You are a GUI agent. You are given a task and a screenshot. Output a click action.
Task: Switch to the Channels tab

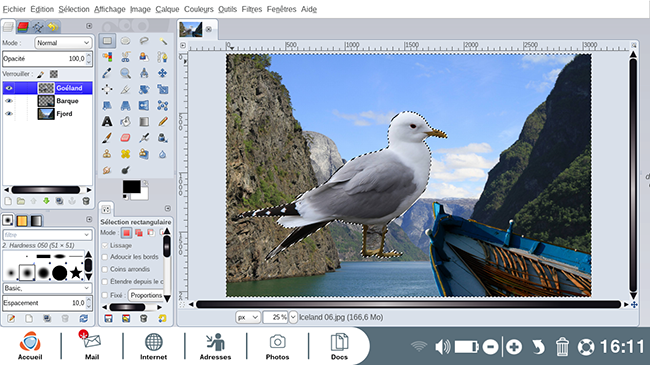23,27
